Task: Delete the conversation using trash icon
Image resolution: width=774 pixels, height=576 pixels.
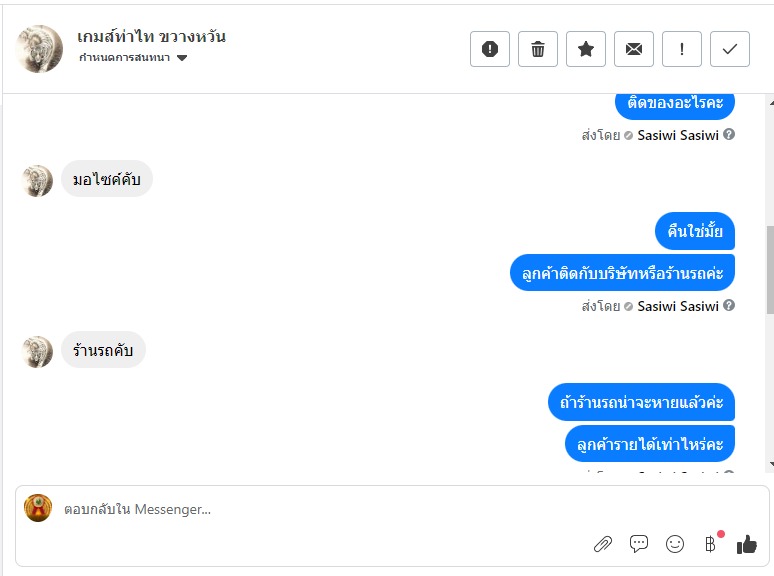Action: (538, 49)
